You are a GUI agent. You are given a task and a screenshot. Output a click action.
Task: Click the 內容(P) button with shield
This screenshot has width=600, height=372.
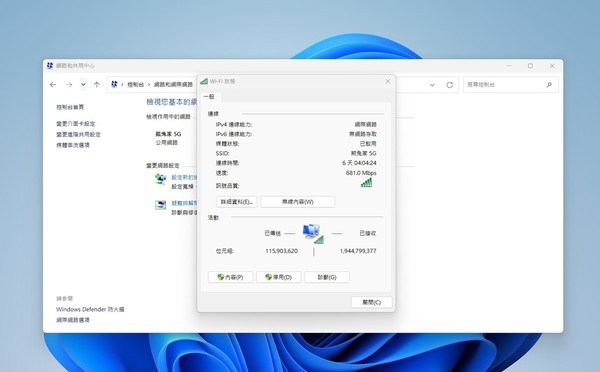click(230, 277)
